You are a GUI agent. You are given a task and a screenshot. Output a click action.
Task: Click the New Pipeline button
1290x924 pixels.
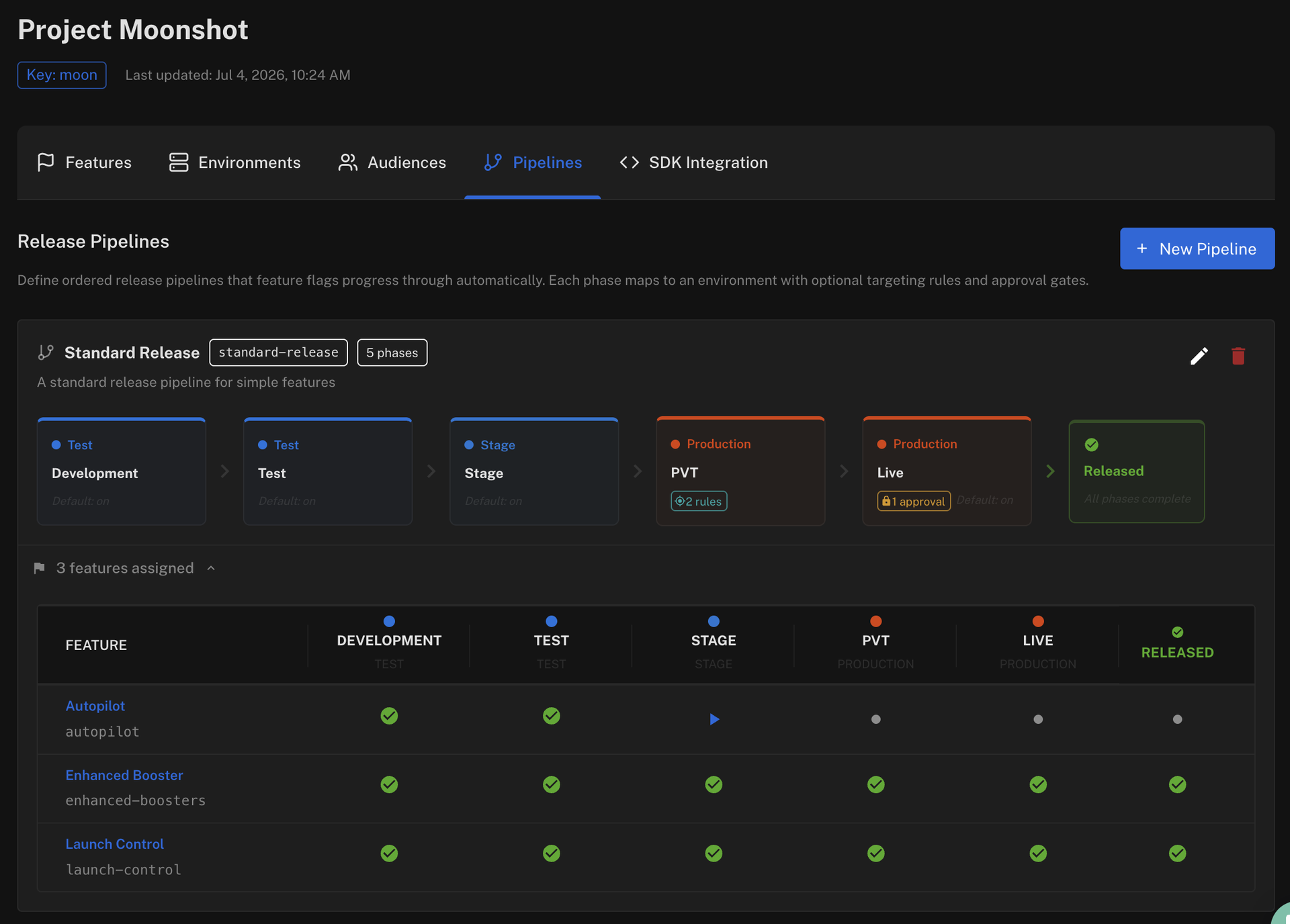[1197, 248]
